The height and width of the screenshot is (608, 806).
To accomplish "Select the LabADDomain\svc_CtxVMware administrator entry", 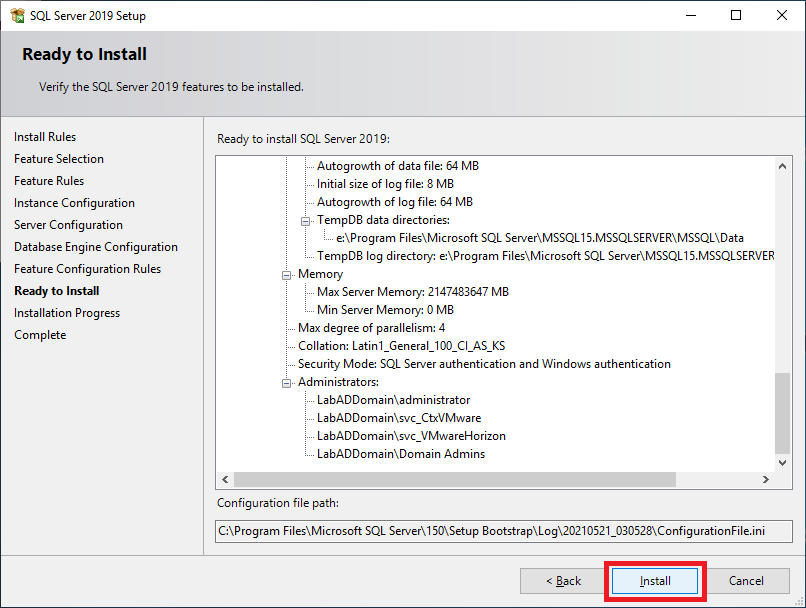I will [399, 418].
